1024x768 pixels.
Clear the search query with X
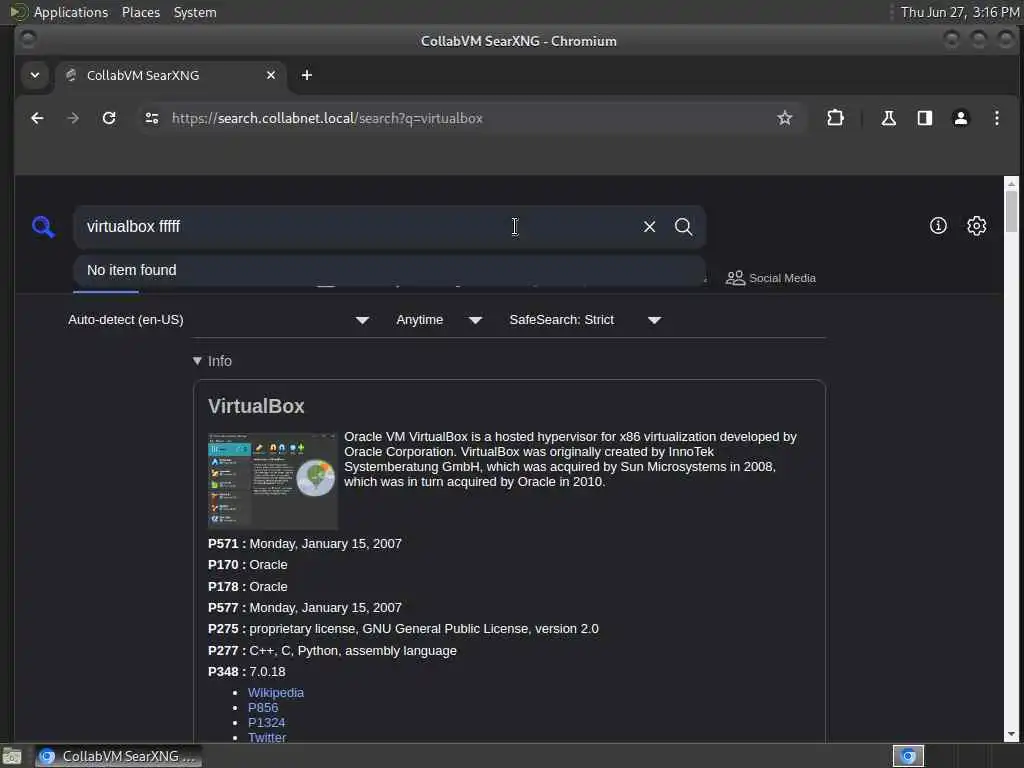point(649,227)
